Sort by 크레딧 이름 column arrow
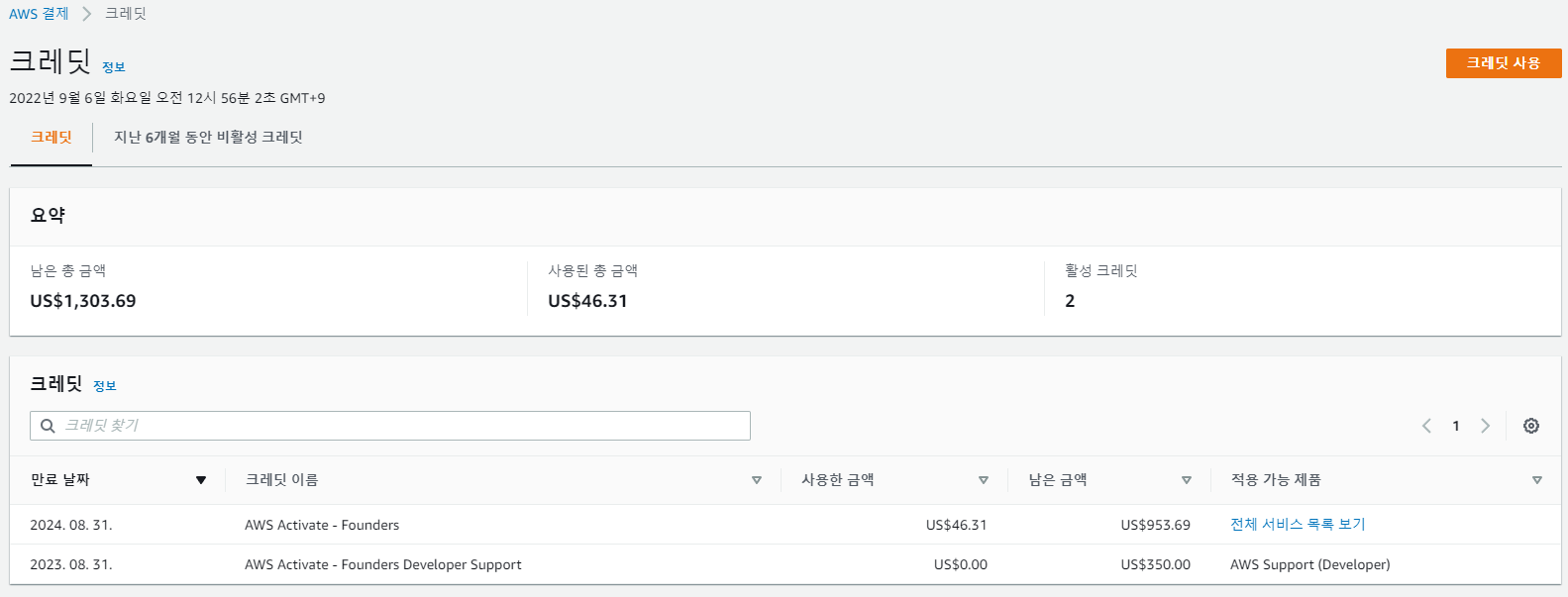1568x597 pixels. 757,480
